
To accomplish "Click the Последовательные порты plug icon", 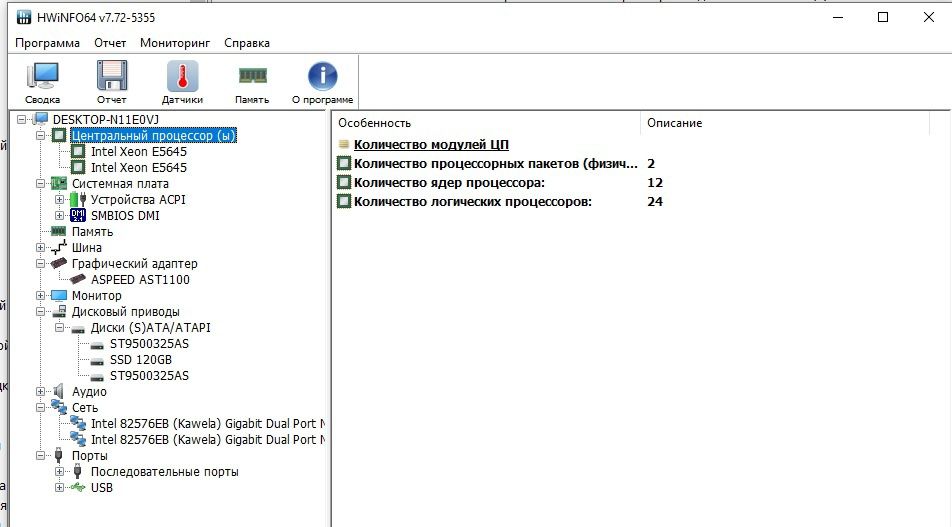I will pyautogui.click(x=78, y=471).
